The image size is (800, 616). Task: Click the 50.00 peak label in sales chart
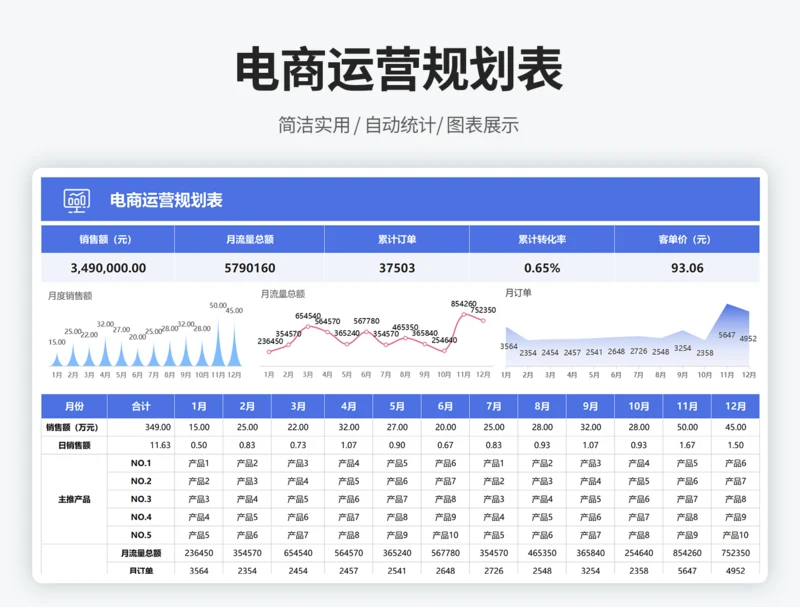[218, 305]
